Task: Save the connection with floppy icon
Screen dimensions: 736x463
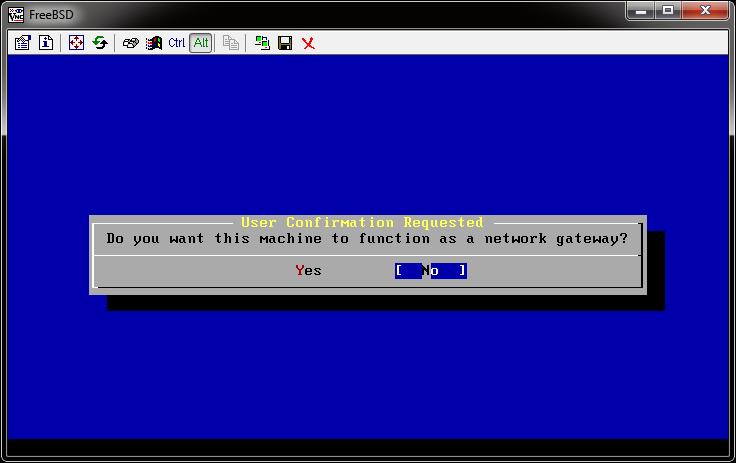Action: [285, 43]
